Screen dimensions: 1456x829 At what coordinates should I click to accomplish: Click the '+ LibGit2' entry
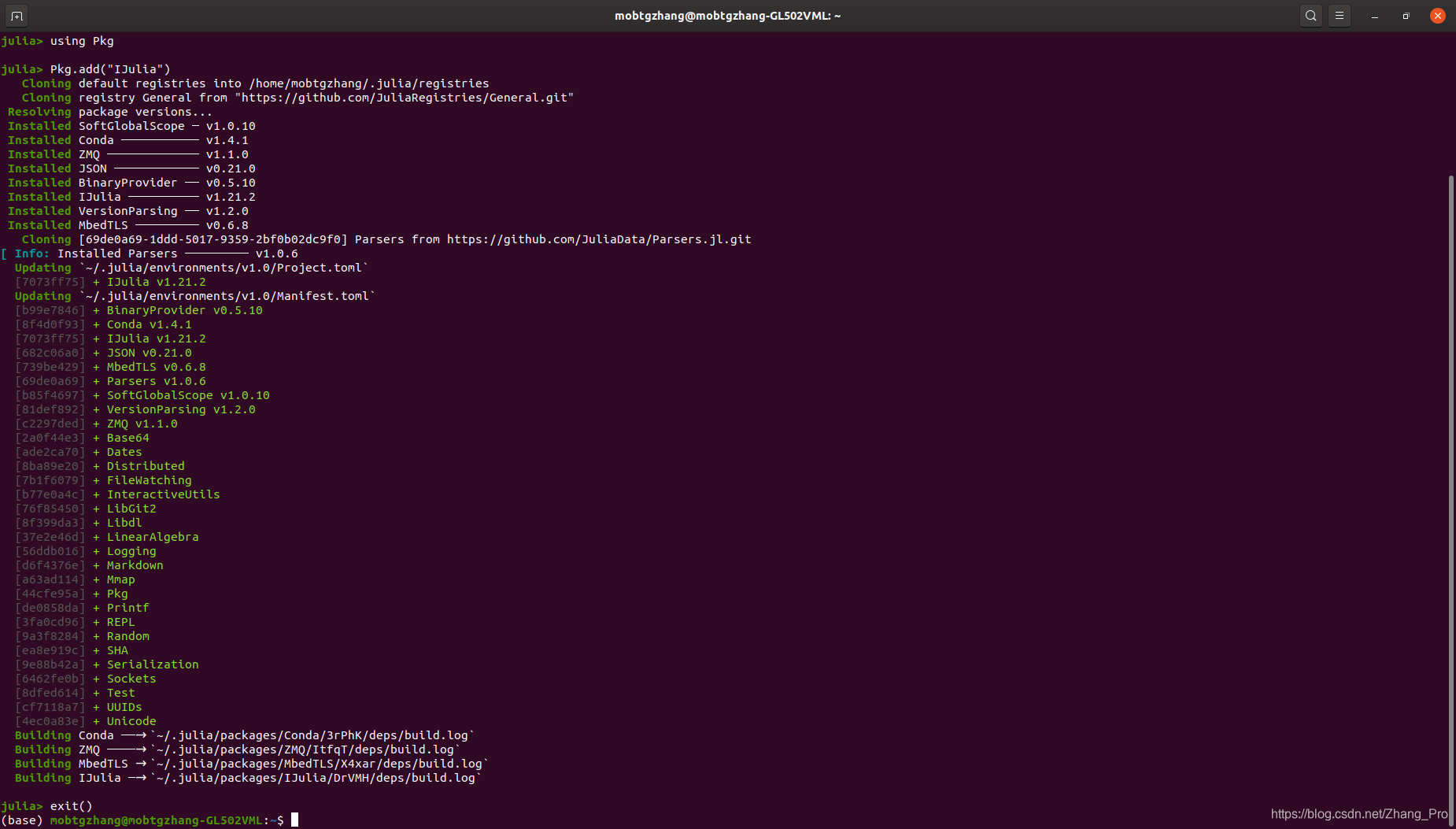(x=124, y=509)
